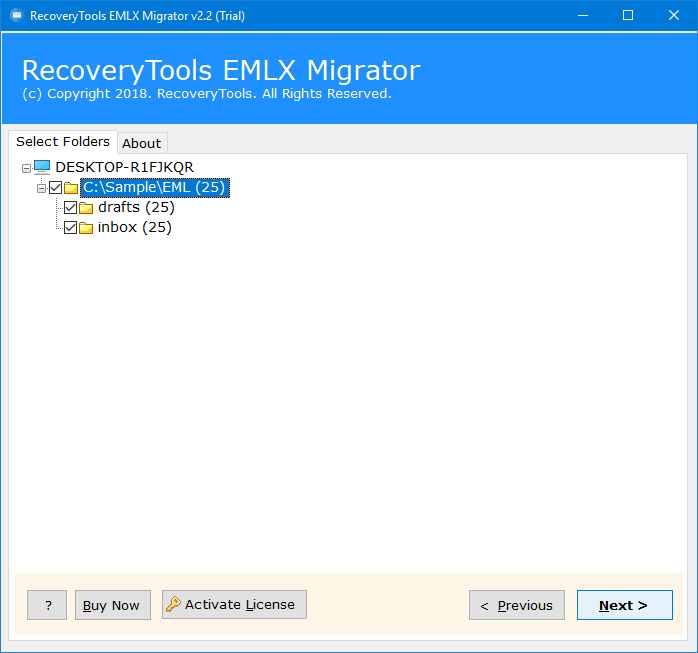
Task: Select the drafts (25) tree row
Action: pos(136,207)
